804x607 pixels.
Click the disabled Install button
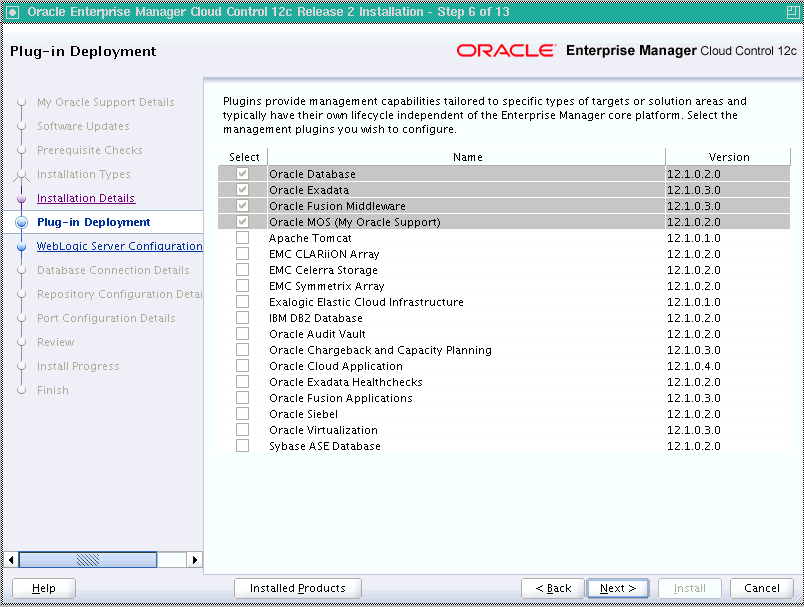pos(690,588)
